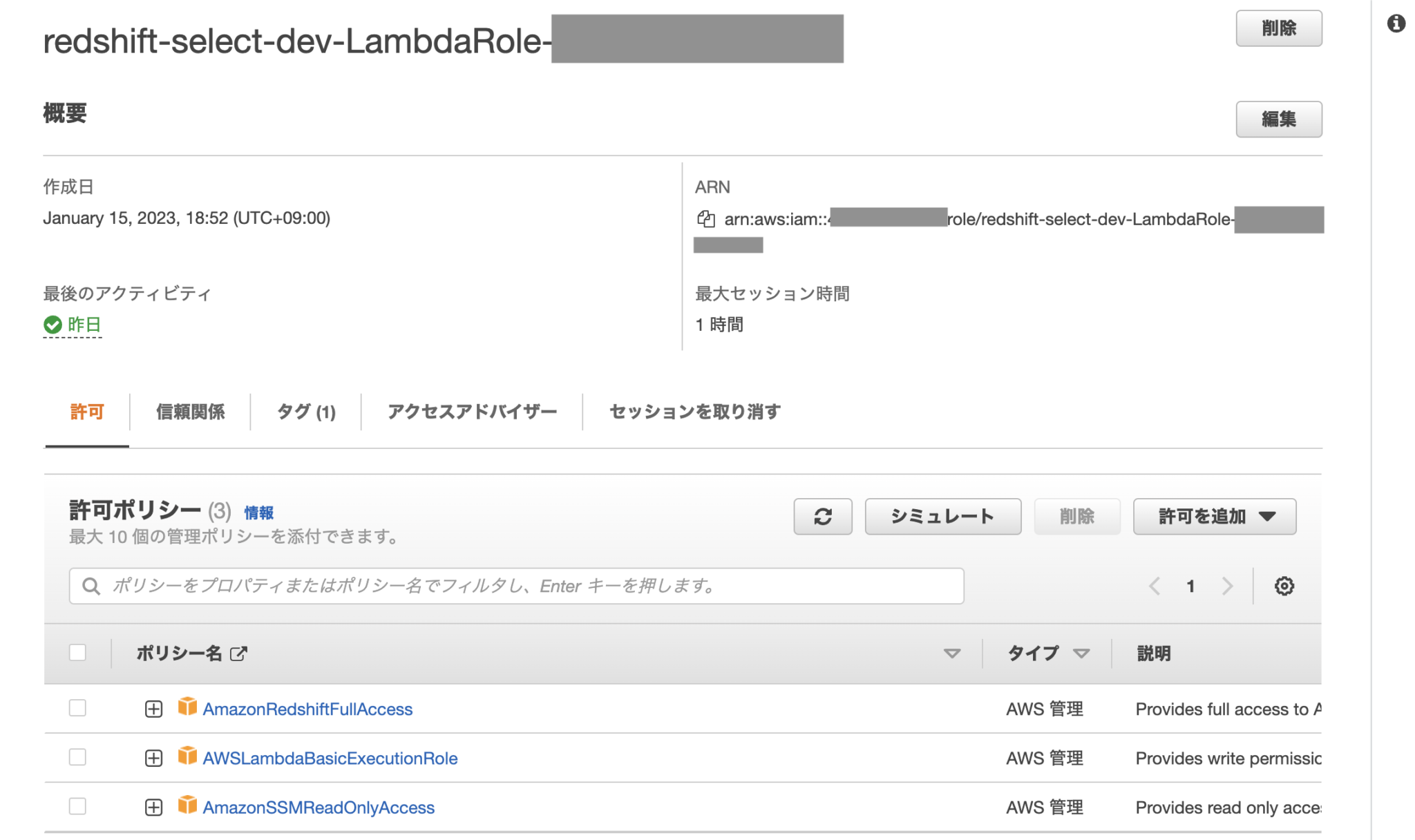
Task: Click the シミュレート button
Action: 942,516
